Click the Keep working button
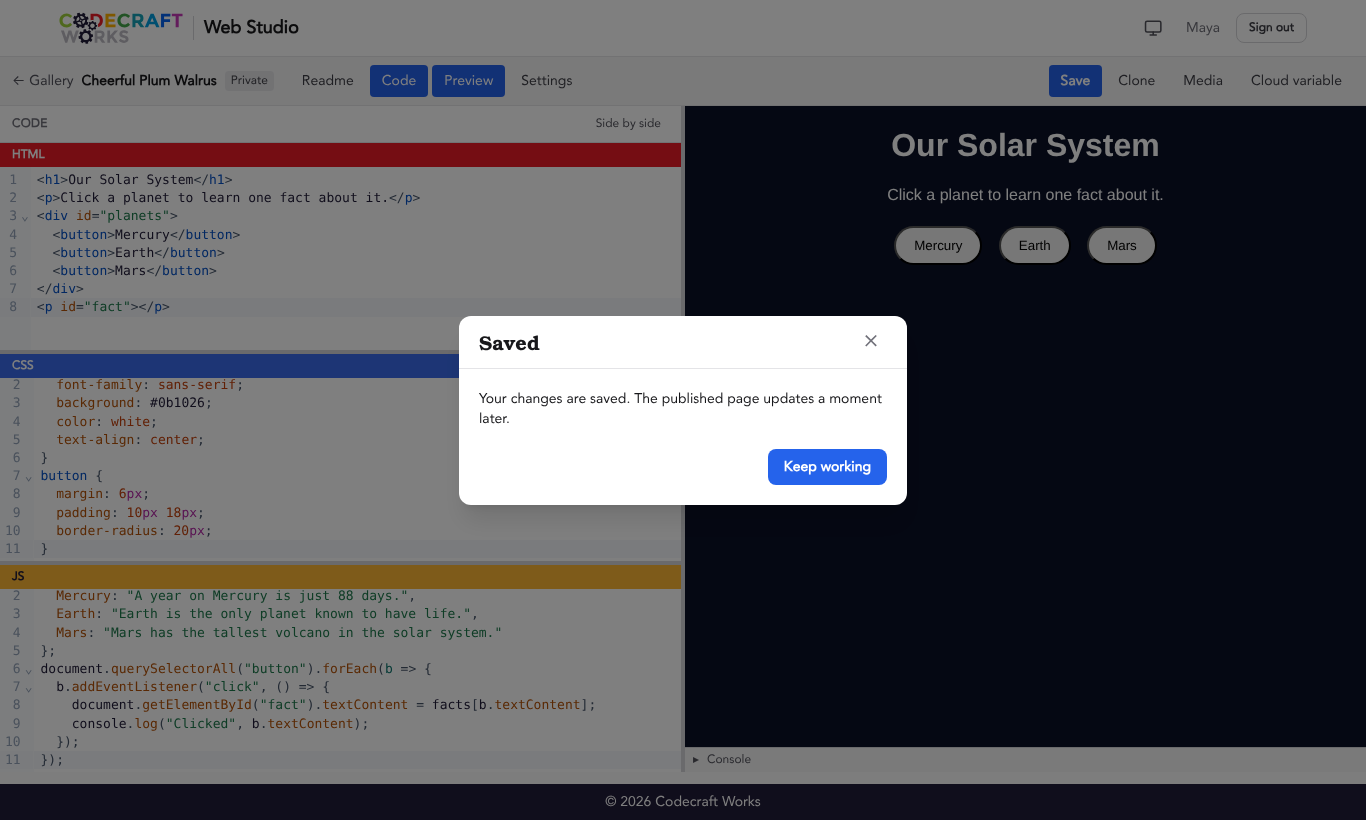The width and height of the screenshot is (1366, 820). [827, 467]
